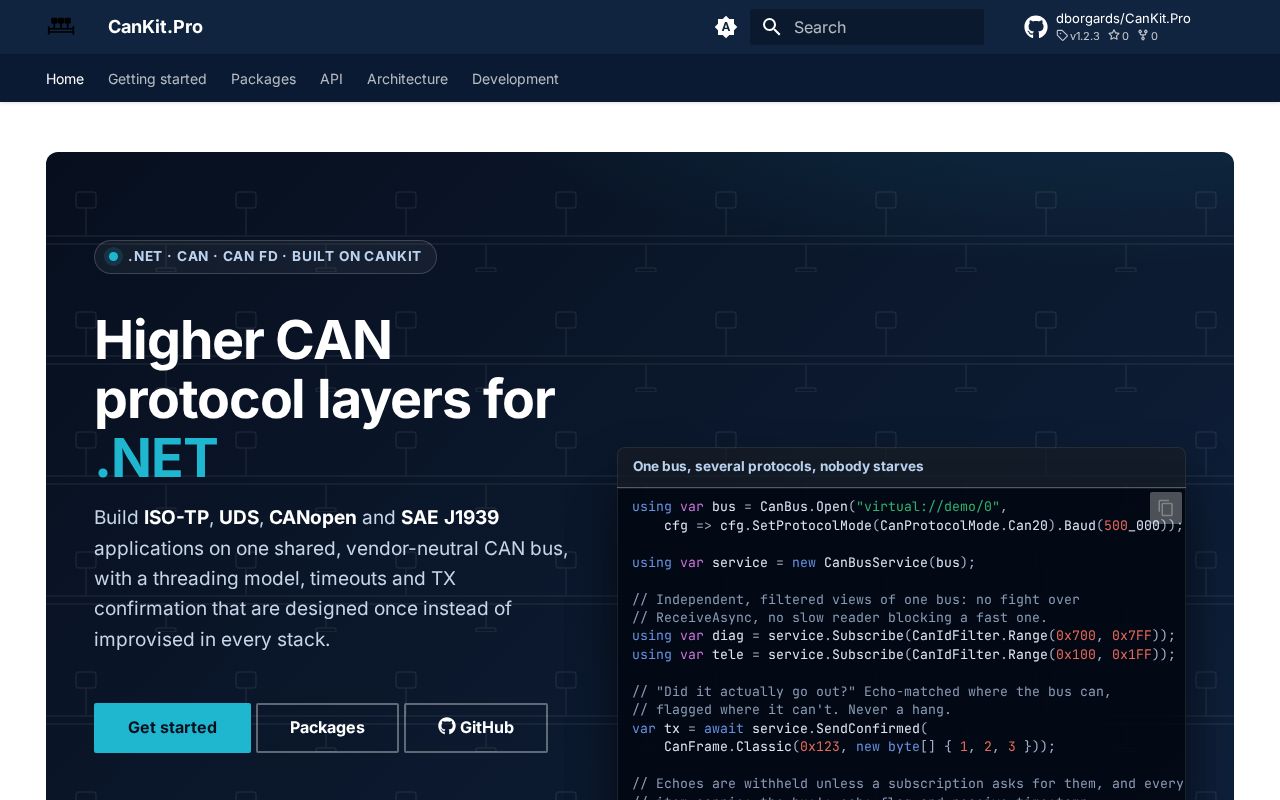Click the bold 'CANopen' text

click(x=313, y=518)
